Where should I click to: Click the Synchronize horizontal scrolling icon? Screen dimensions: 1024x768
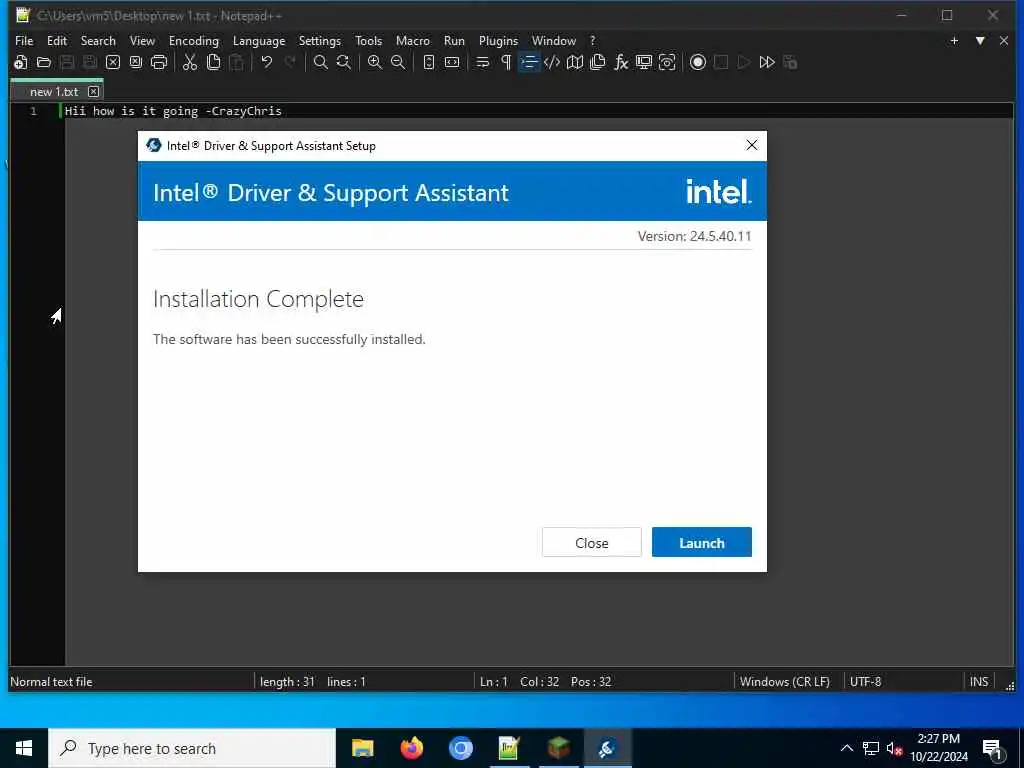click(452, 62)
